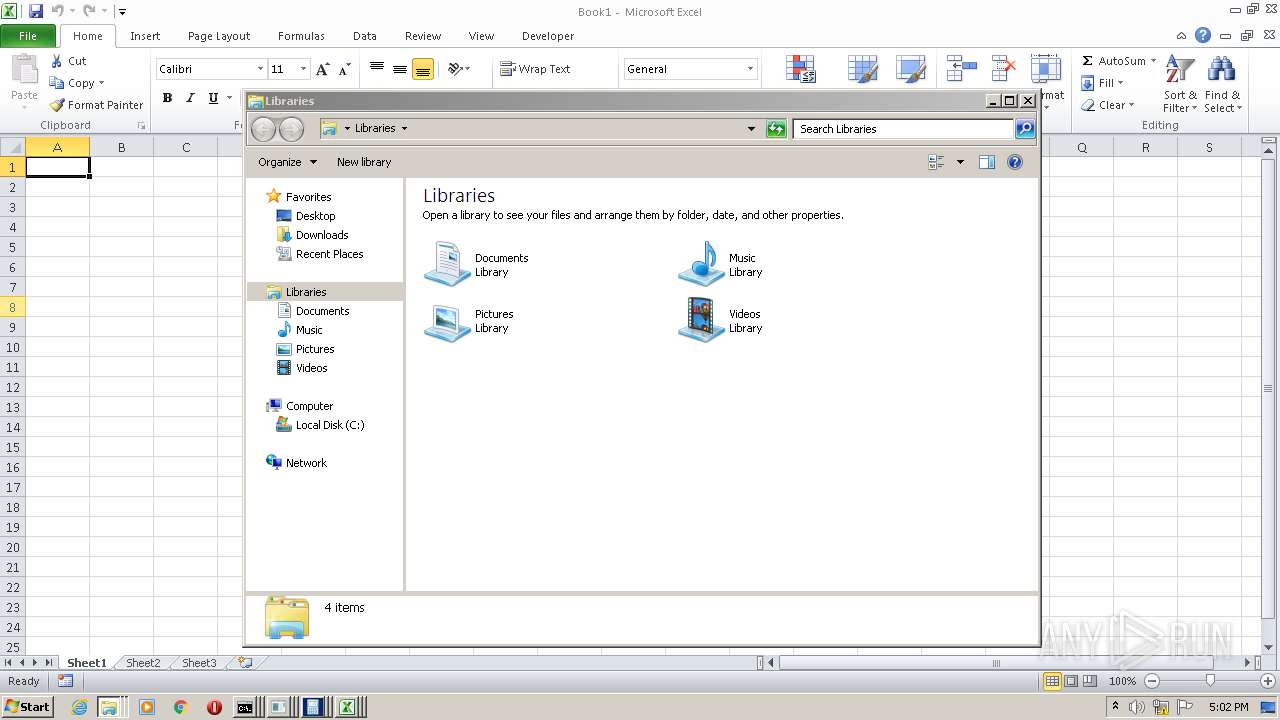Switch to the Insert ribbon tab
Screen dimensions: 1280x720
pyautogui.click(x=145, y=36)
